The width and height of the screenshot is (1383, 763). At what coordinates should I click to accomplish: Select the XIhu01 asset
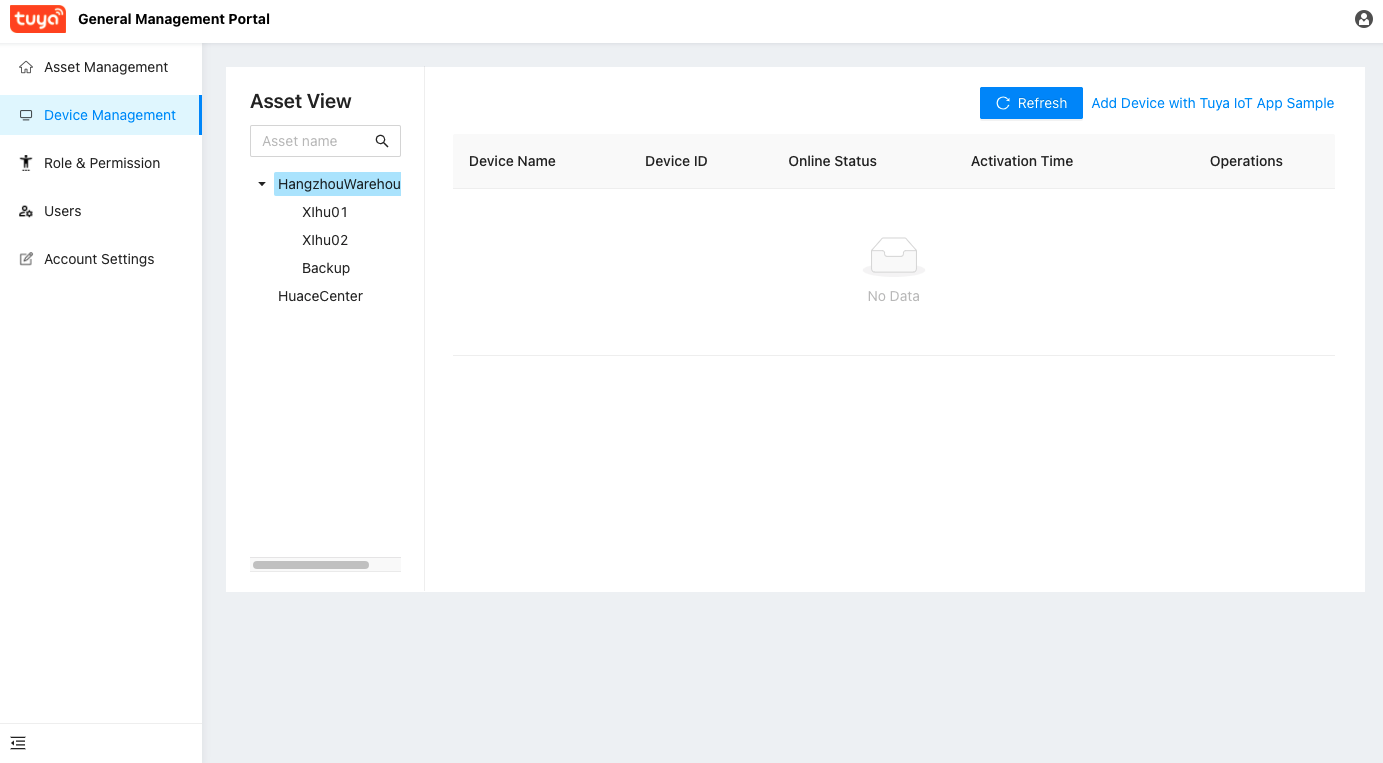click(325, 212)
